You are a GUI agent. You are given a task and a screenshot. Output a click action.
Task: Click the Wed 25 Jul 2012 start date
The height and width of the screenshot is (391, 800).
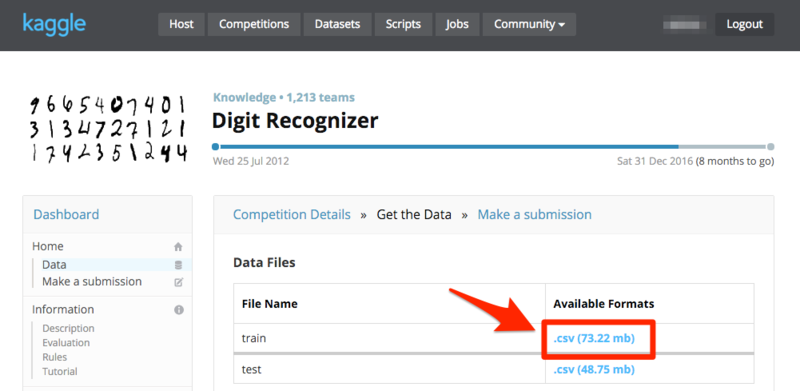click(x=251, y=161)
